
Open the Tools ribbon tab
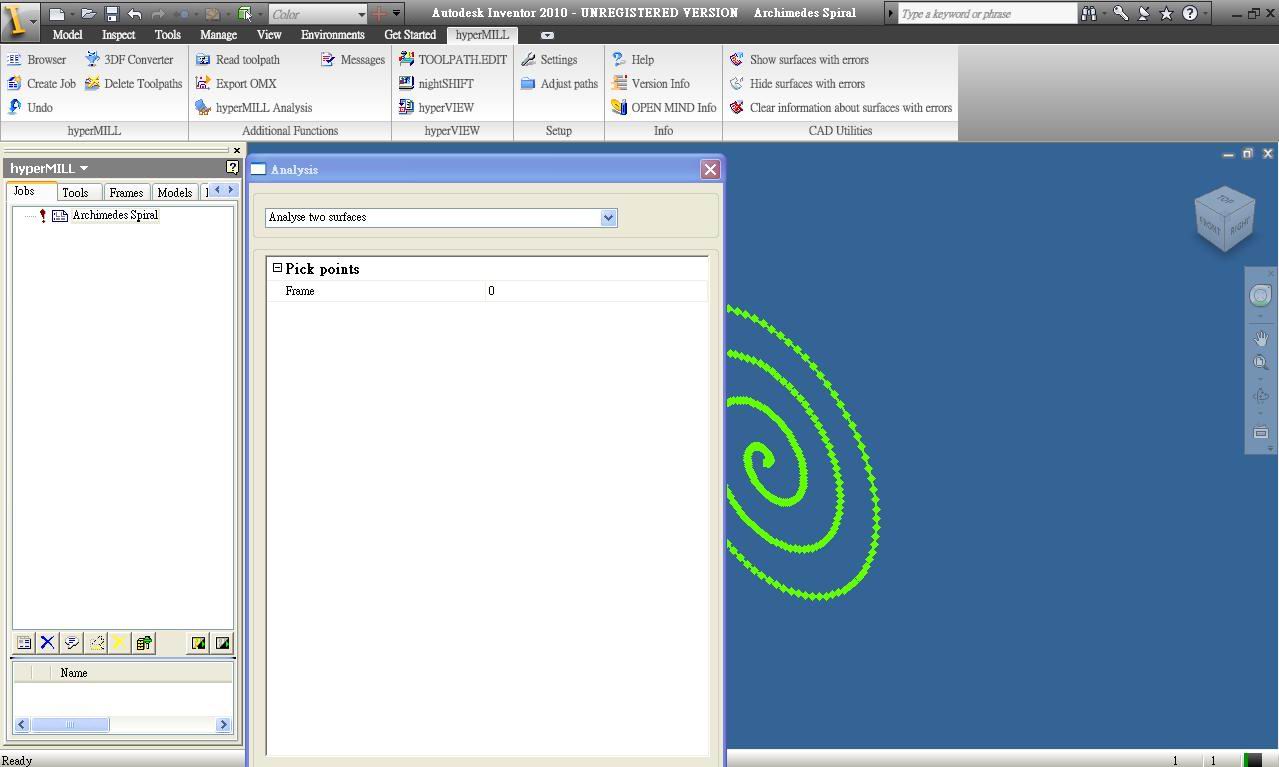click(x=167, y=35)
